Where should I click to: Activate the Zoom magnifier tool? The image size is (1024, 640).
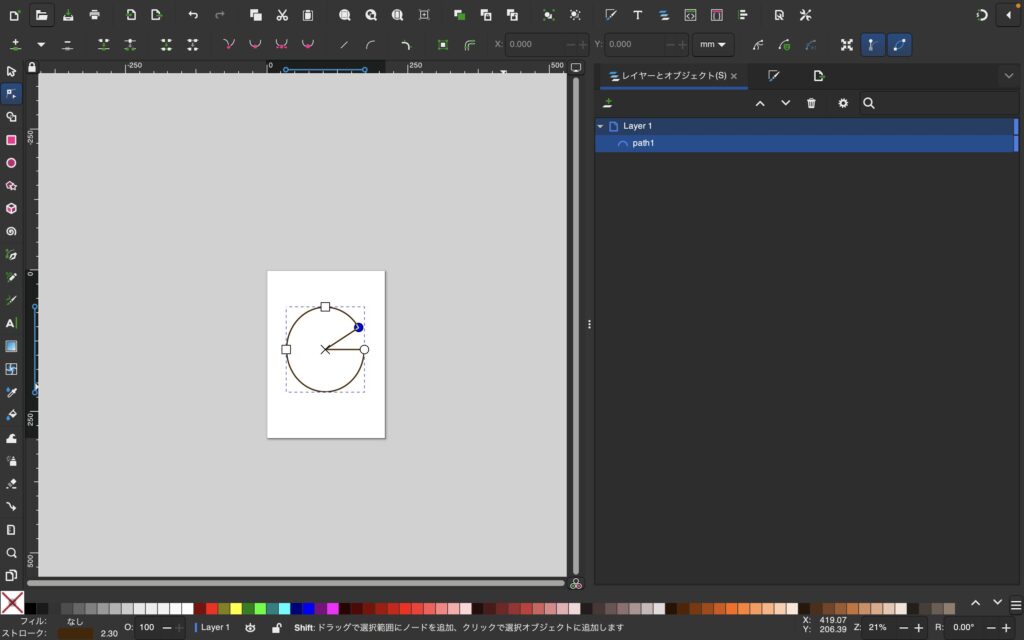(x=11, y=552)
